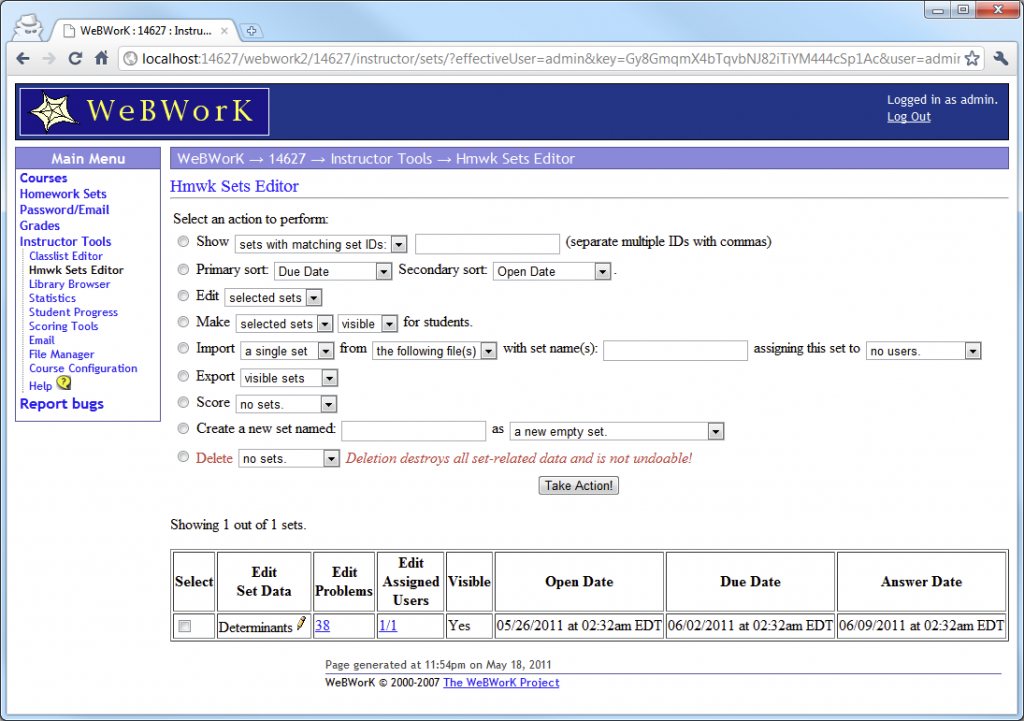Screen dimensions: 1024x721
Task: Click the browser home icon
Action: (103, 59)
